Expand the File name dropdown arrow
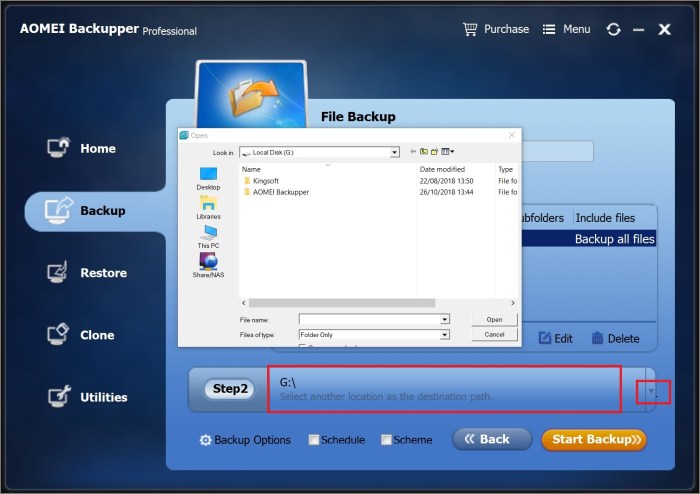 pyautogui.click(x=445, y=320)
